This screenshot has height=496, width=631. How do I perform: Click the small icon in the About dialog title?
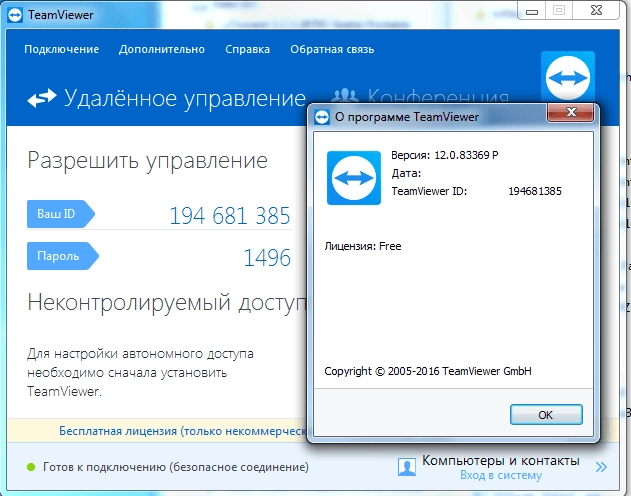click(x=322, y=117)
